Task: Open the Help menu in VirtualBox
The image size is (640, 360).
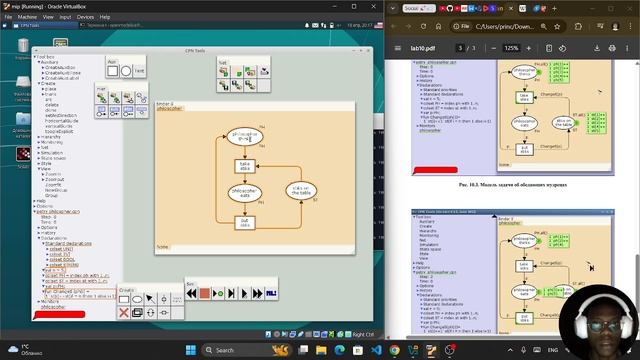Action: pos(105,17)
